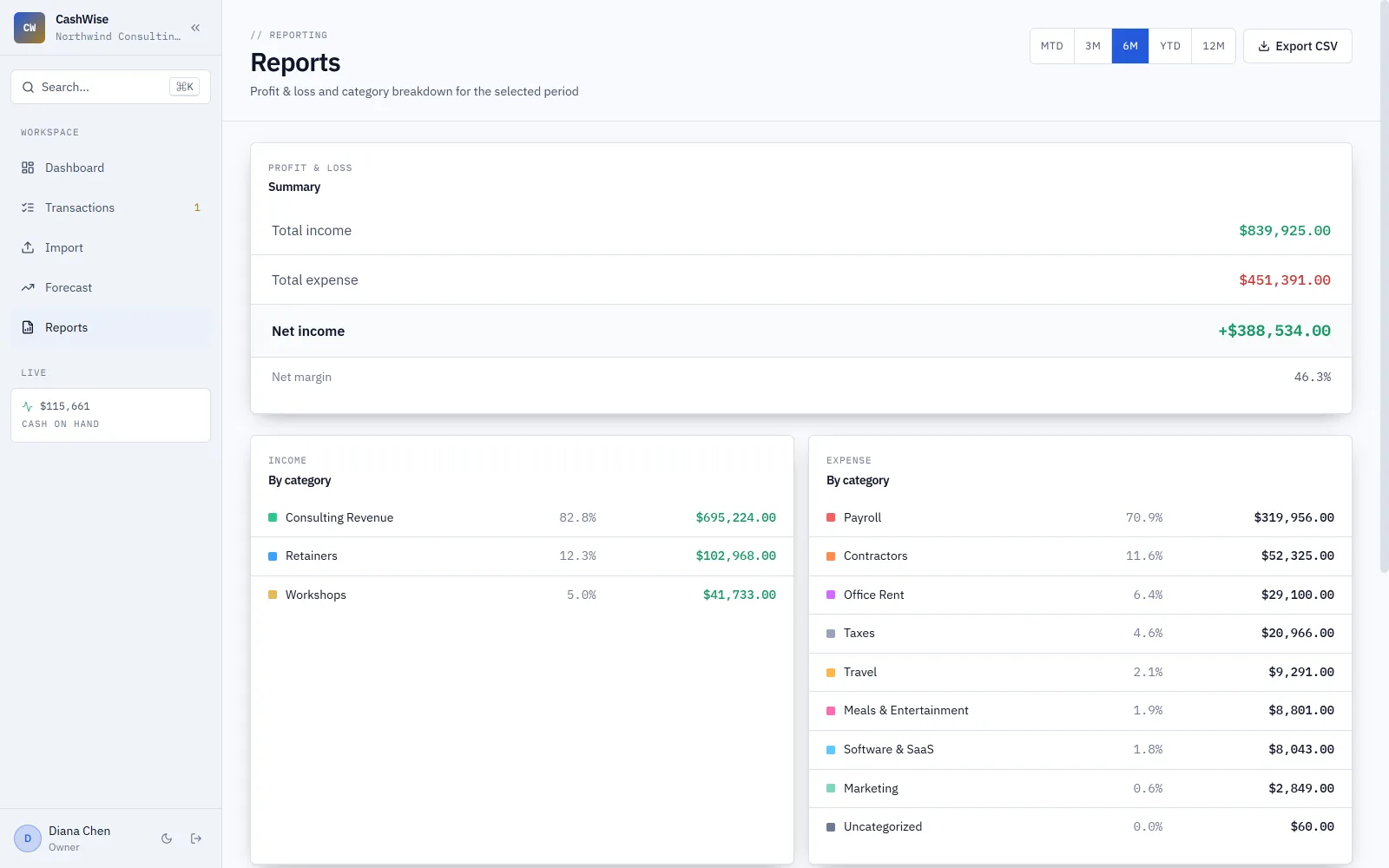Click the Diana Chen user name
Screen dimensions: 1389x868
[79, 831]
